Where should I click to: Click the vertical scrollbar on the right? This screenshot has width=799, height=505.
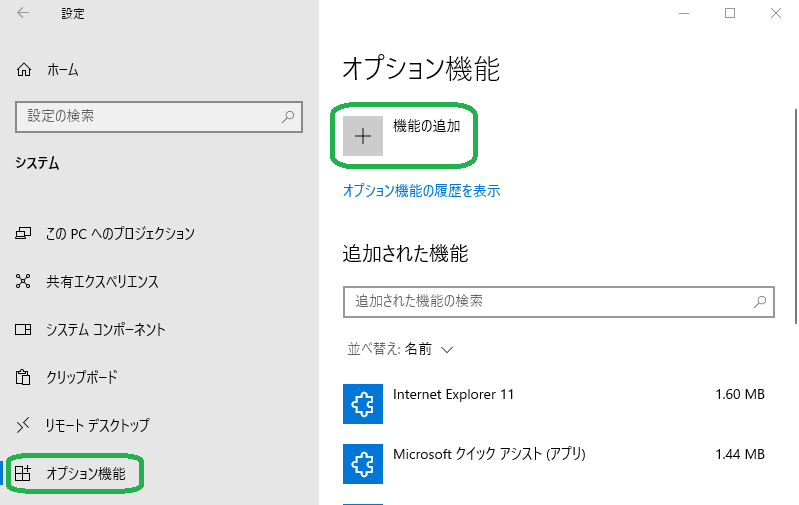(x=795, y=216)
